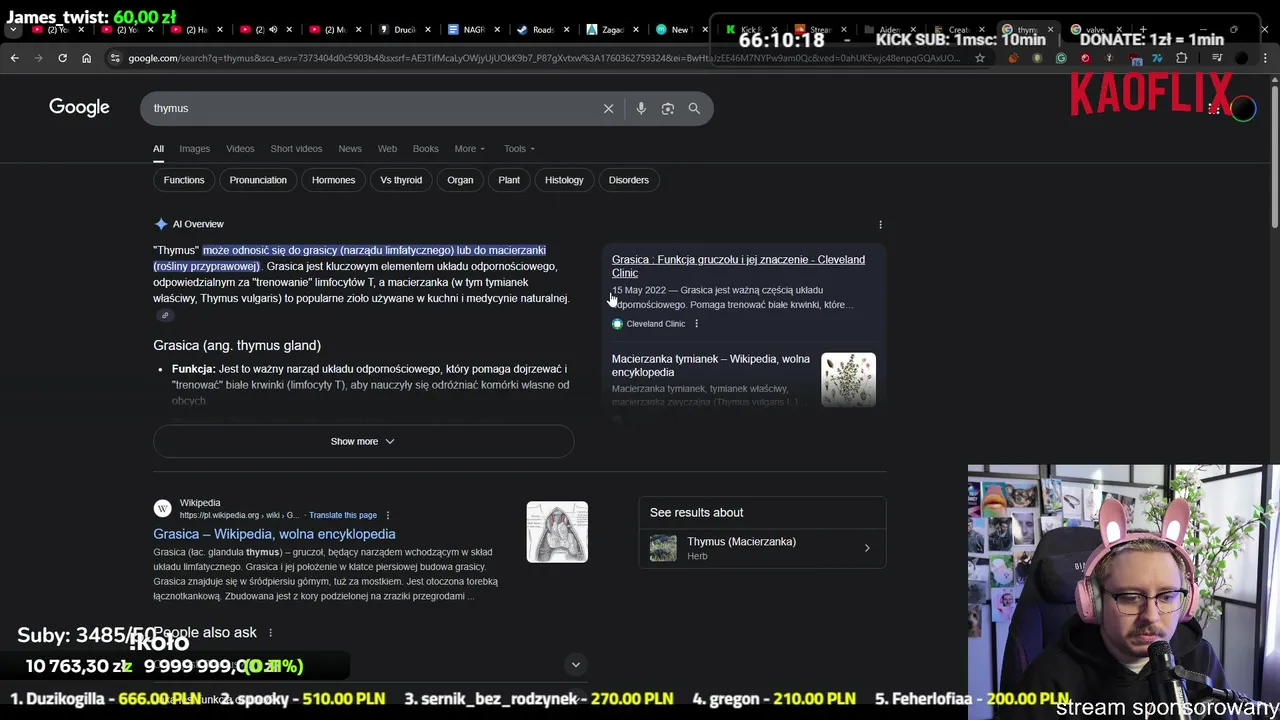Open AI Overview three-dot options
Screen dimensions: 1280x720
click(880, 224)
